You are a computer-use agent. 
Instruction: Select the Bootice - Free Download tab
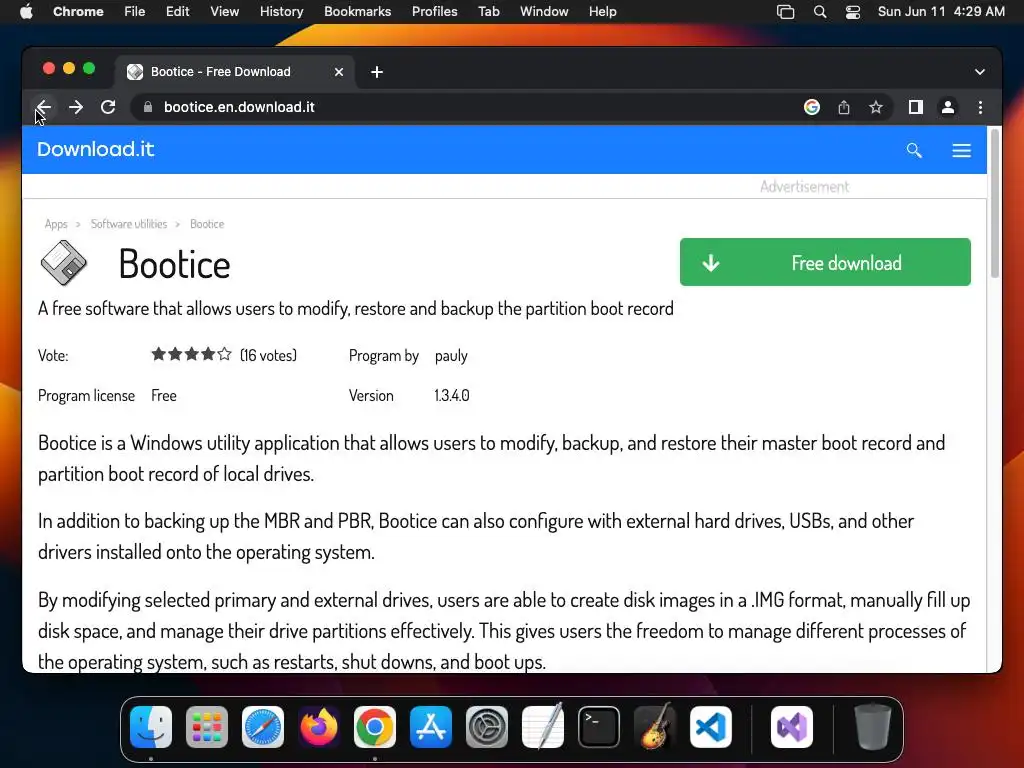pyautogui.click(x=235, y=72)
